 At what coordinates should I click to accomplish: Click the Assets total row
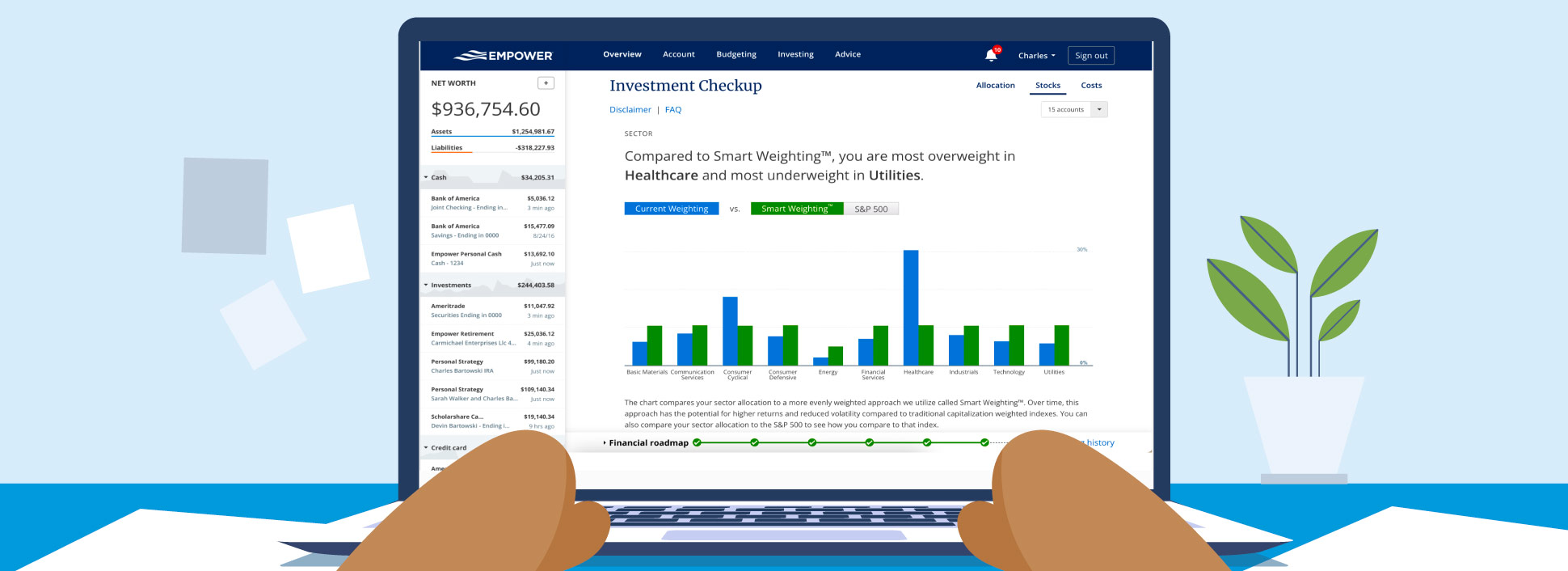tap(492, 131)
